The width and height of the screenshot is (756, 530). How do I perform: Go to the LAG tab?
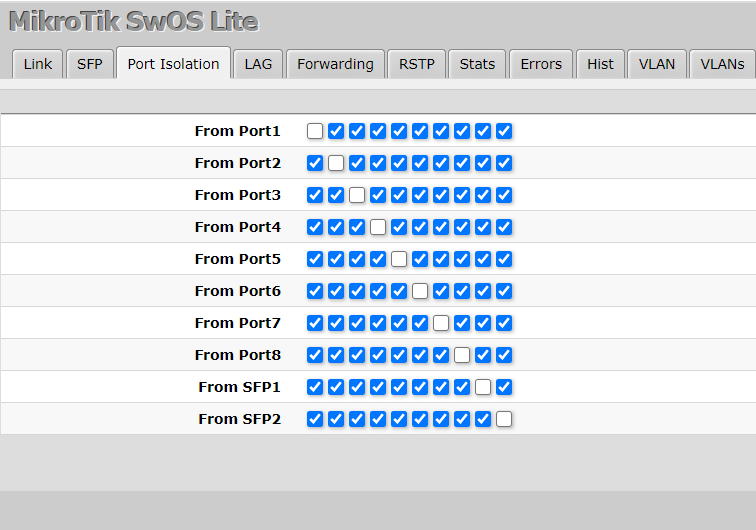[x=258, y=64]
